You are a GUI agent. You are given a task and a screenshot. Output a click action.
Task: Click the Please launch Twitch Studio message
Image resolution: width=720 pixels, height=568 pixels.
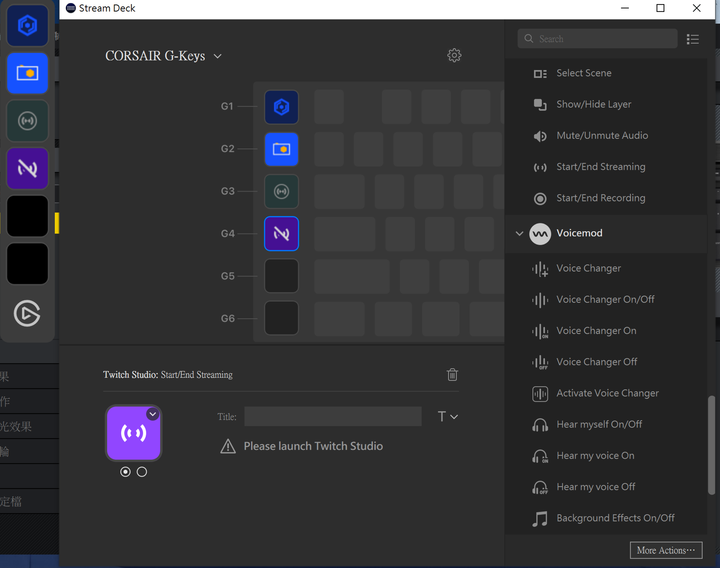click(x=313, y=446)
